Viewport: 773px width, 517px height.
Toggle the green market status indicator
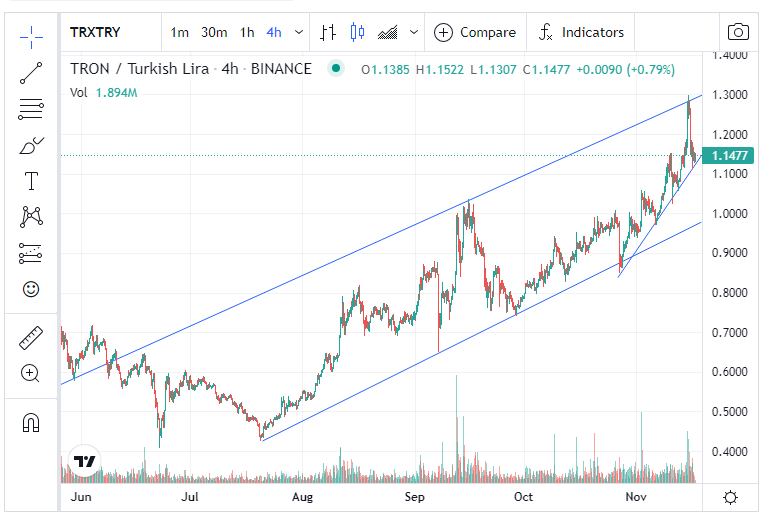point(336,68)
